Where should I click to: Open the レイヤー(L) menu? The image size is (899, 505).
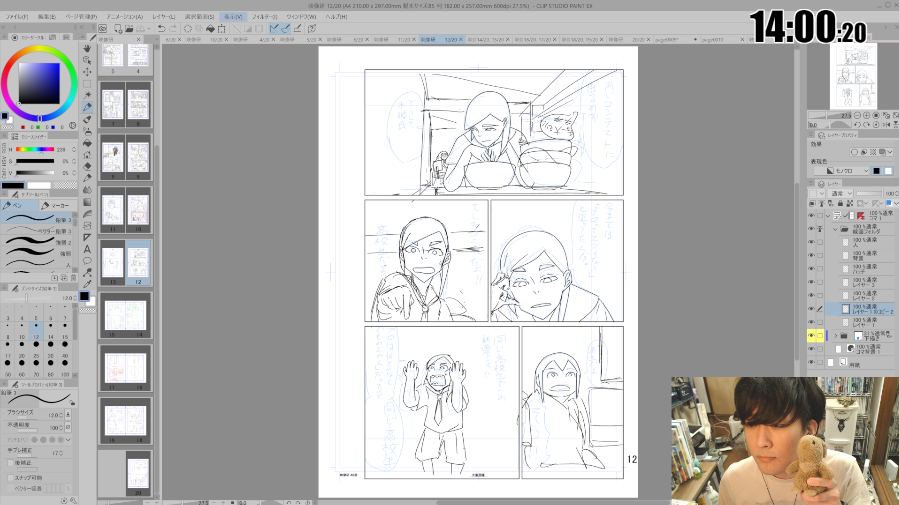click(x=164, y=17)
